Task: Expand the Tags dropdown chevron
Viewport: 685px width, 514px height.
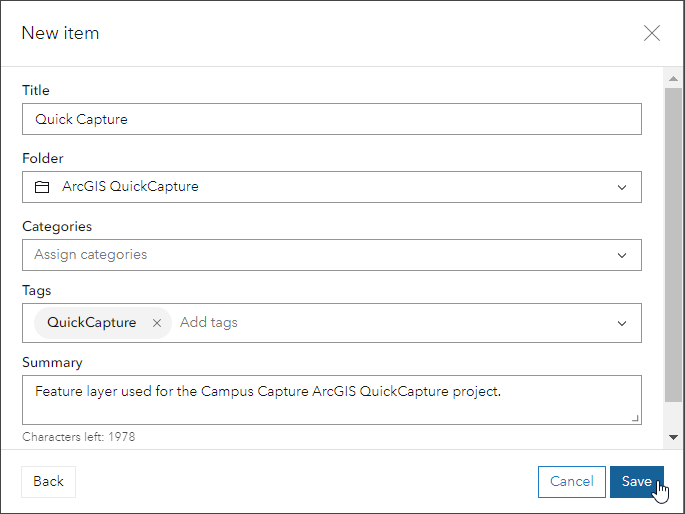Action: (x=622, y=323)
